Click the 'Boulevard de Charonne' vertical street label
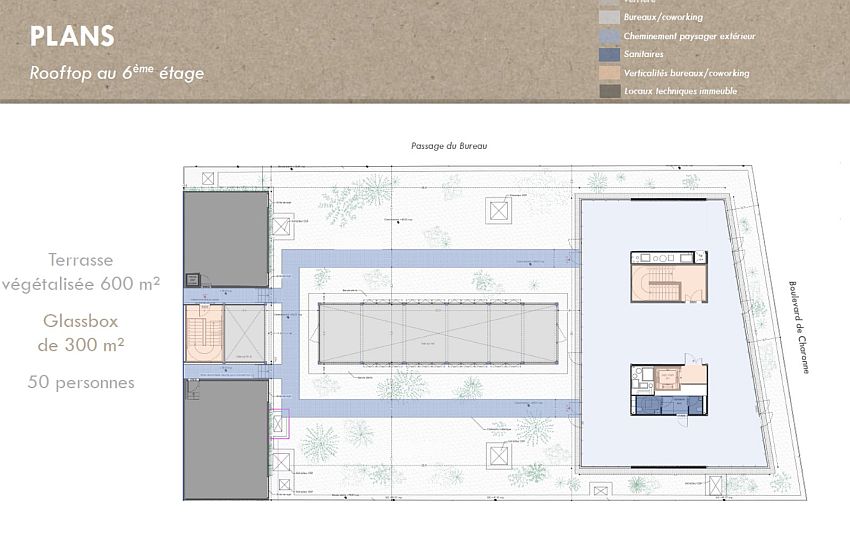 point(796,327)
